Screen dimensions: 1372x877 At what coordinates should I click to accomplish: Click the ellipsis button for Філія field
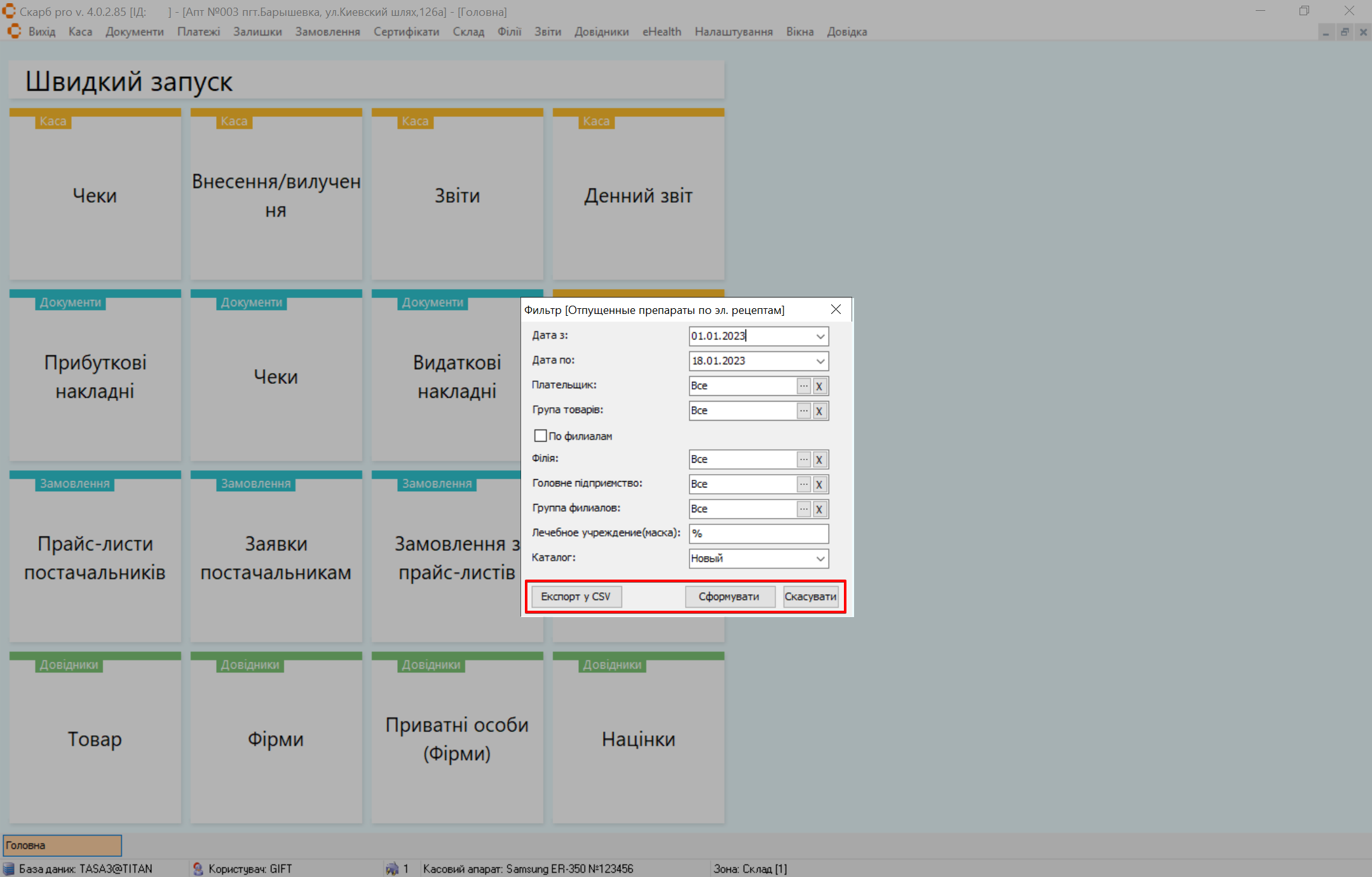[x=803, y=459]
